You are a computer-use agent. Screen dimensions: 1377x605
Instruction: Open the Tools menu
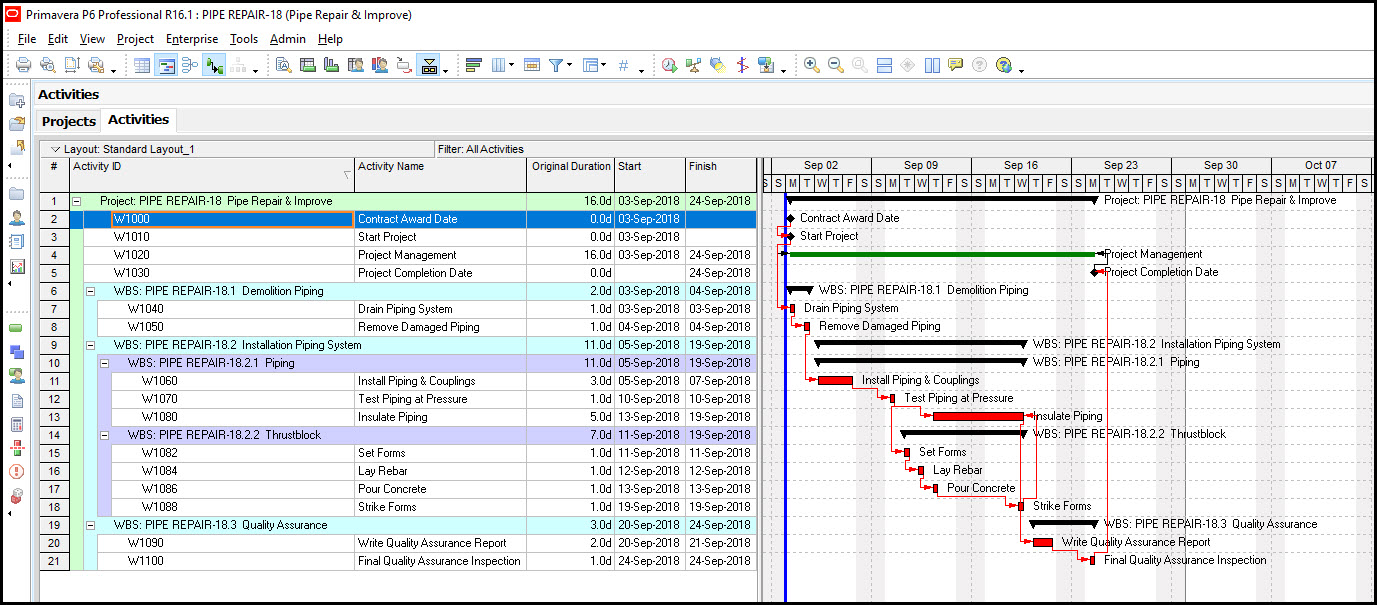[x=244, y=39]
